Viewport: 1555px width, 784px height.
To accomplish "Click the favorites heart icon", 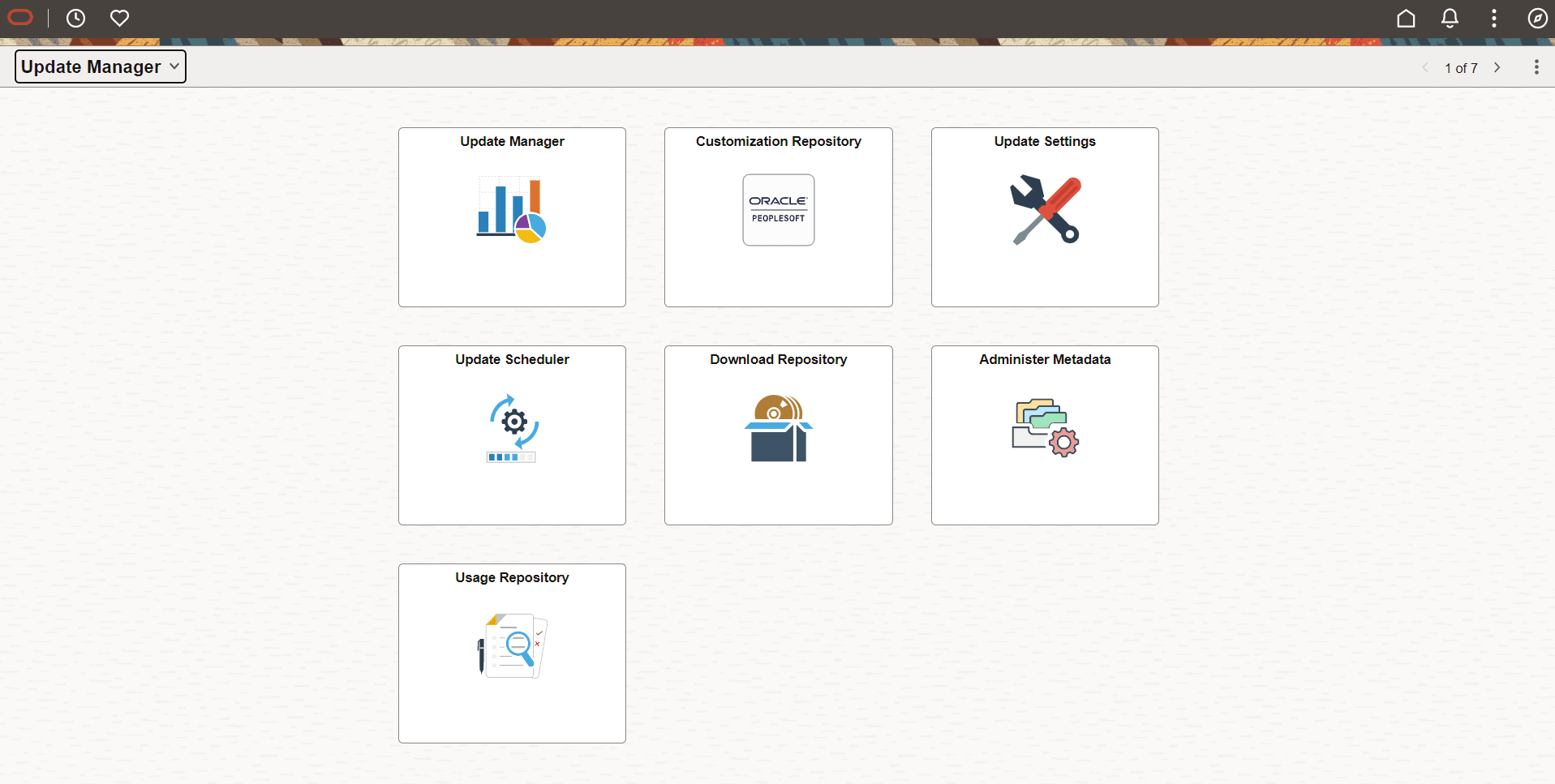I will click(x=119, y=18).
